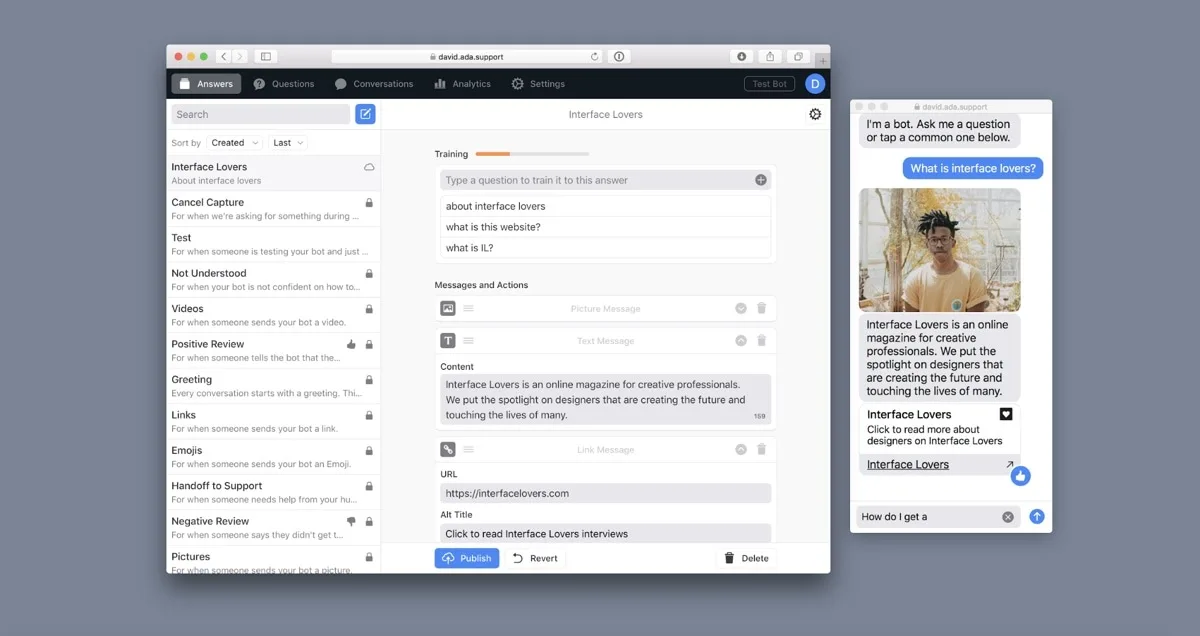
Task: Click the Safari share icon
Action: coord(770,57)
